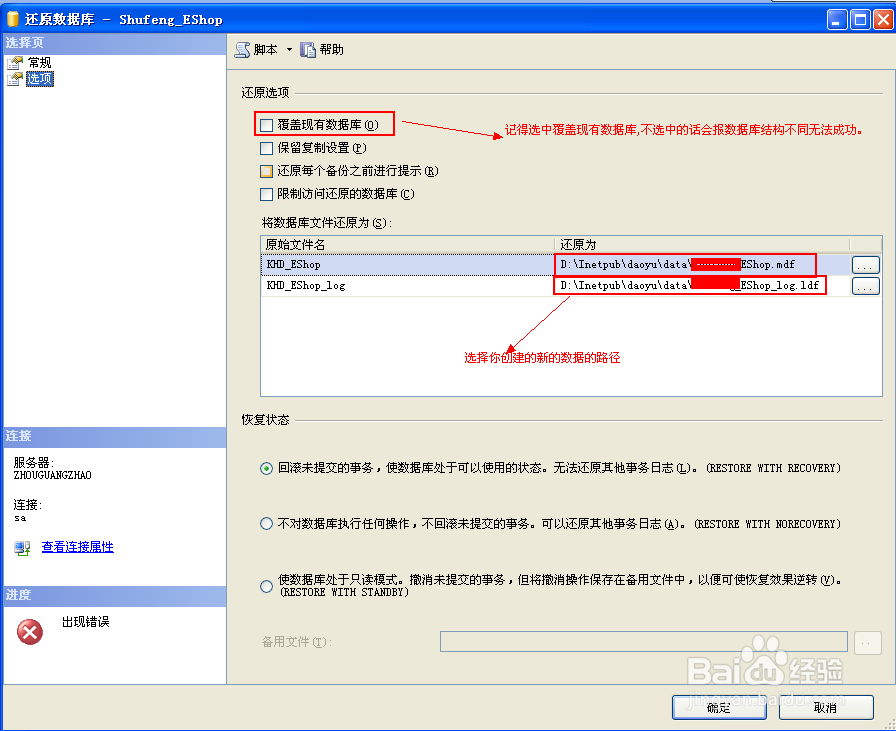Click the 常规 page icon in sidebar
Viewport: 896px width, 731px height.
16,62
